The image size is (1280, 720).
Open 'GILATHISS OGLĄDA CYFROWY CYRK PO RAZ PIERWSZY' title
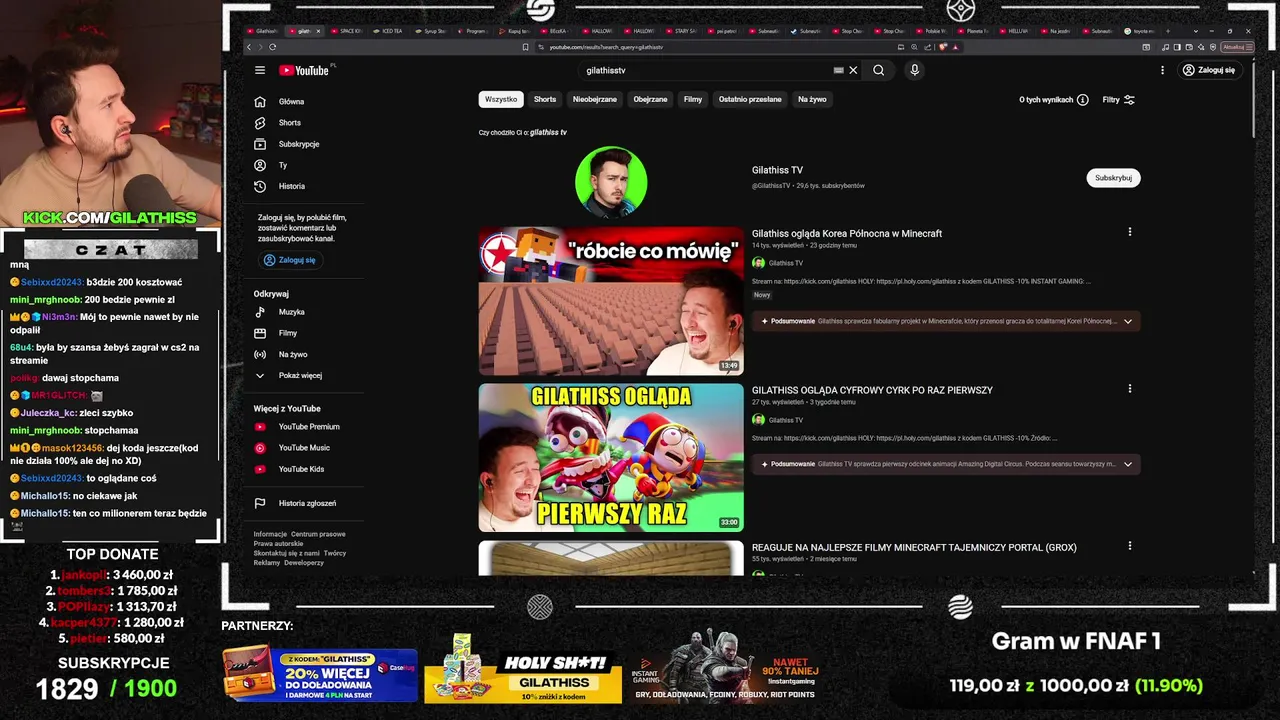pyautogui.click(x=872, y=390)
